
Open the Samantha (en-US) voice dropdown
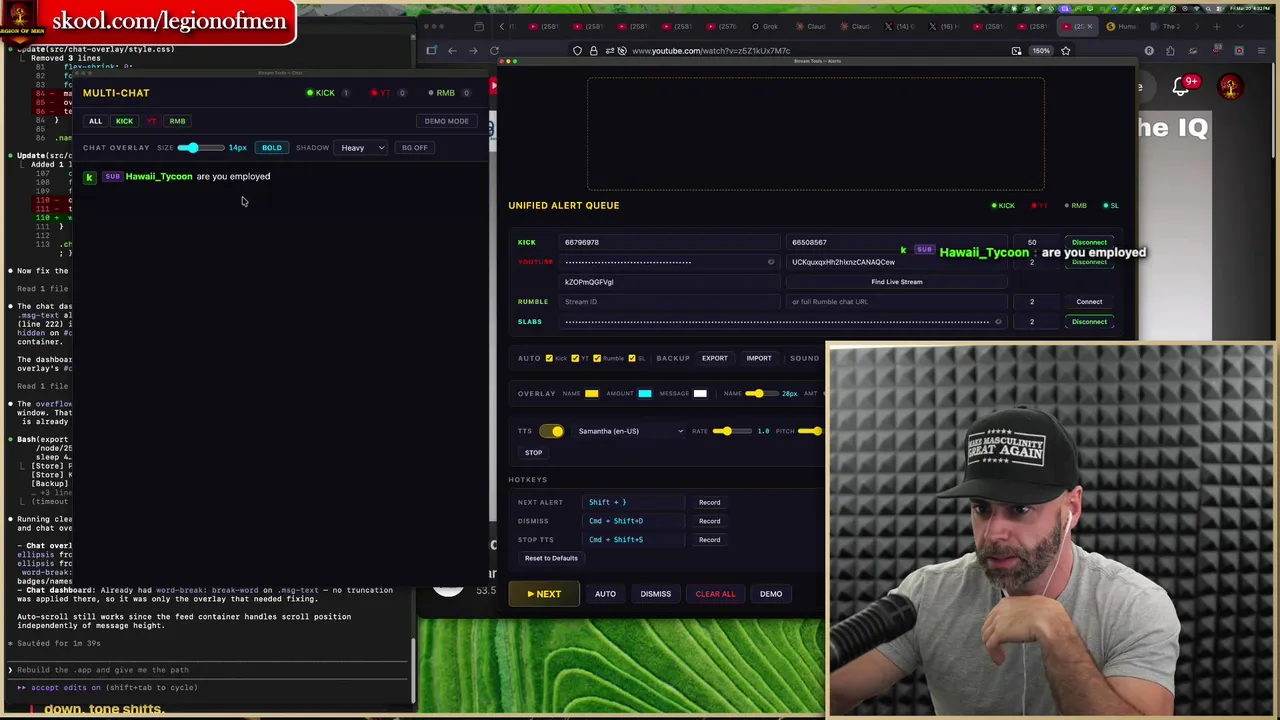pos(630,431)
